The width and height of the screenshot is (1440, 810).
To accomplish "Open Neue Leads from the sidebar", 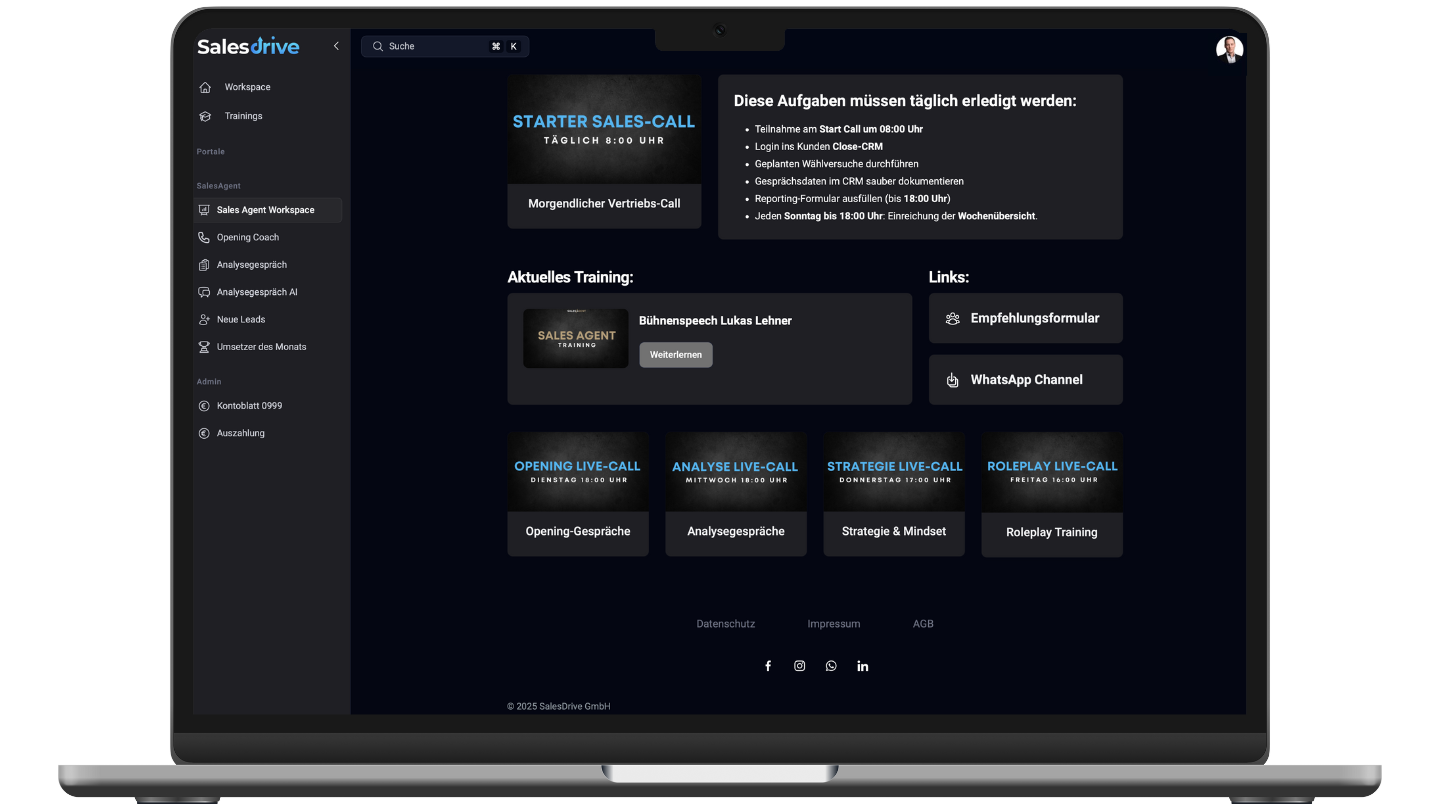I will coord(241,320).
